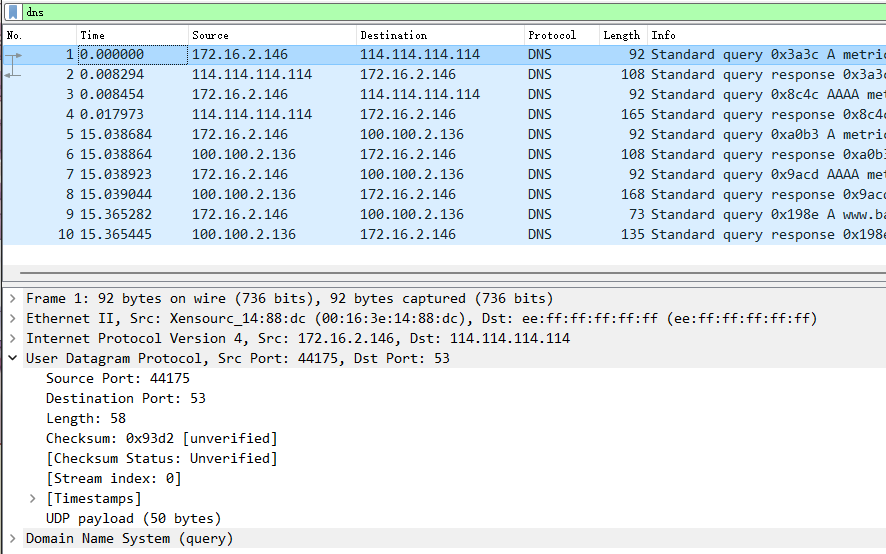Viewport: 886px width, 554px height.
Task: Select the Source Port: 44175 field
Action: click(118, 379)
